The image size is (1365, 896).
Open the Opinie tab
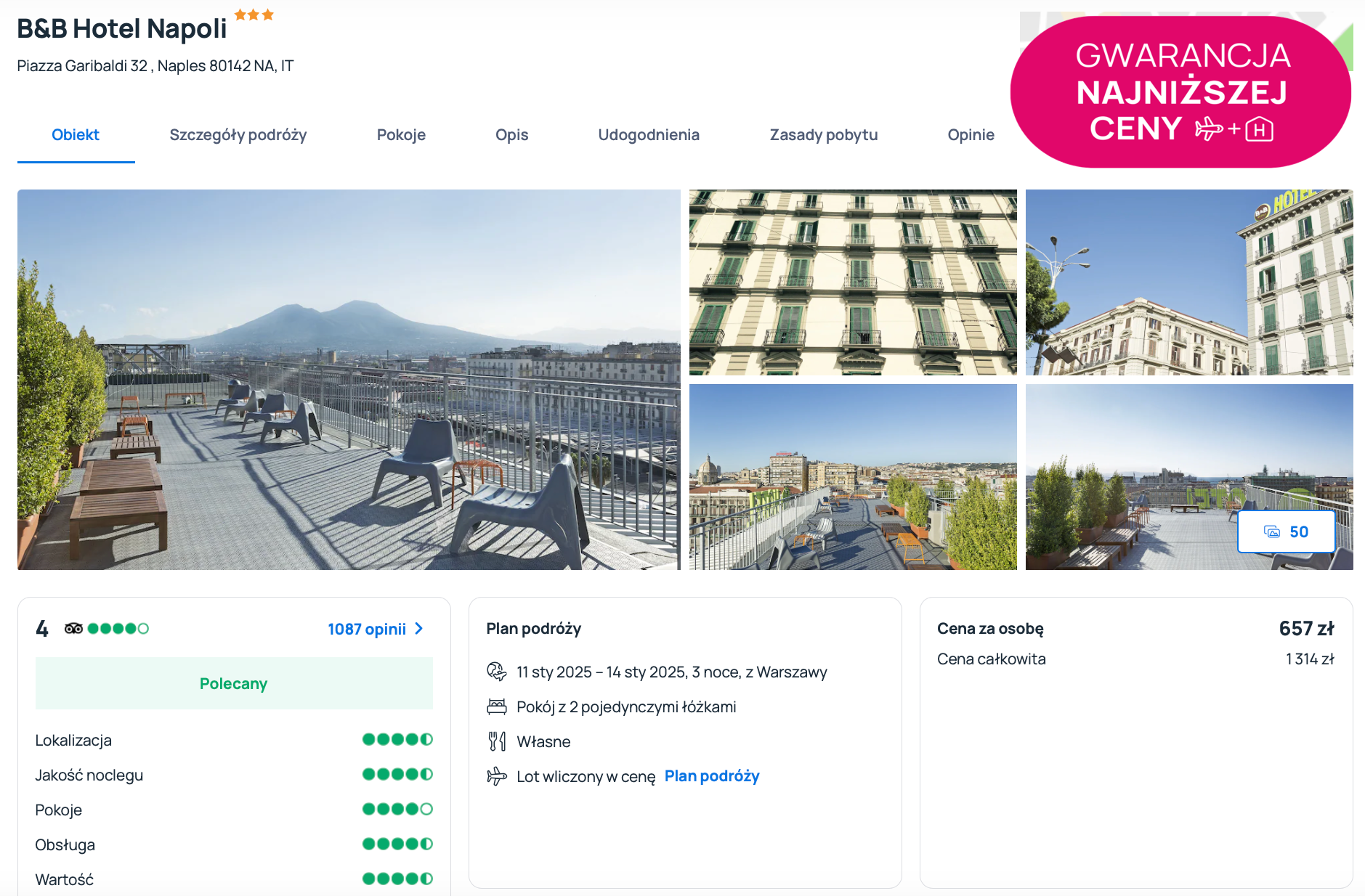(971, 135)
